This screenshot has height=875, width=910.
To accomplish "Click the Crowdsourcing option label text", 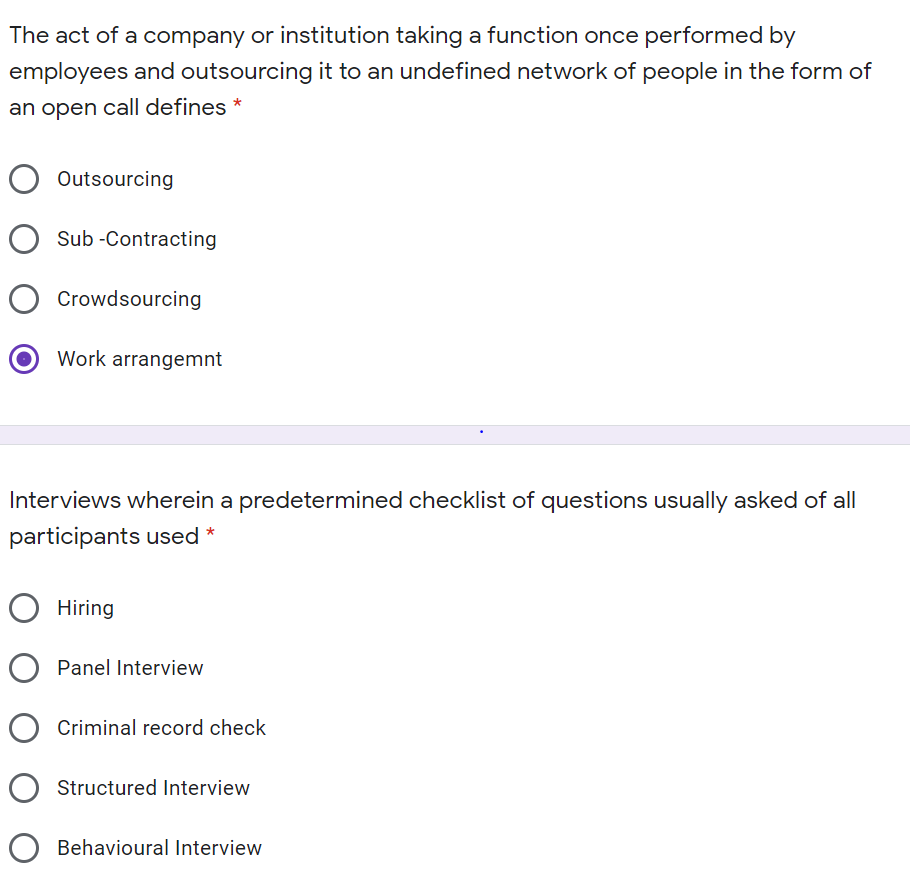I will [x=129, y=299].
